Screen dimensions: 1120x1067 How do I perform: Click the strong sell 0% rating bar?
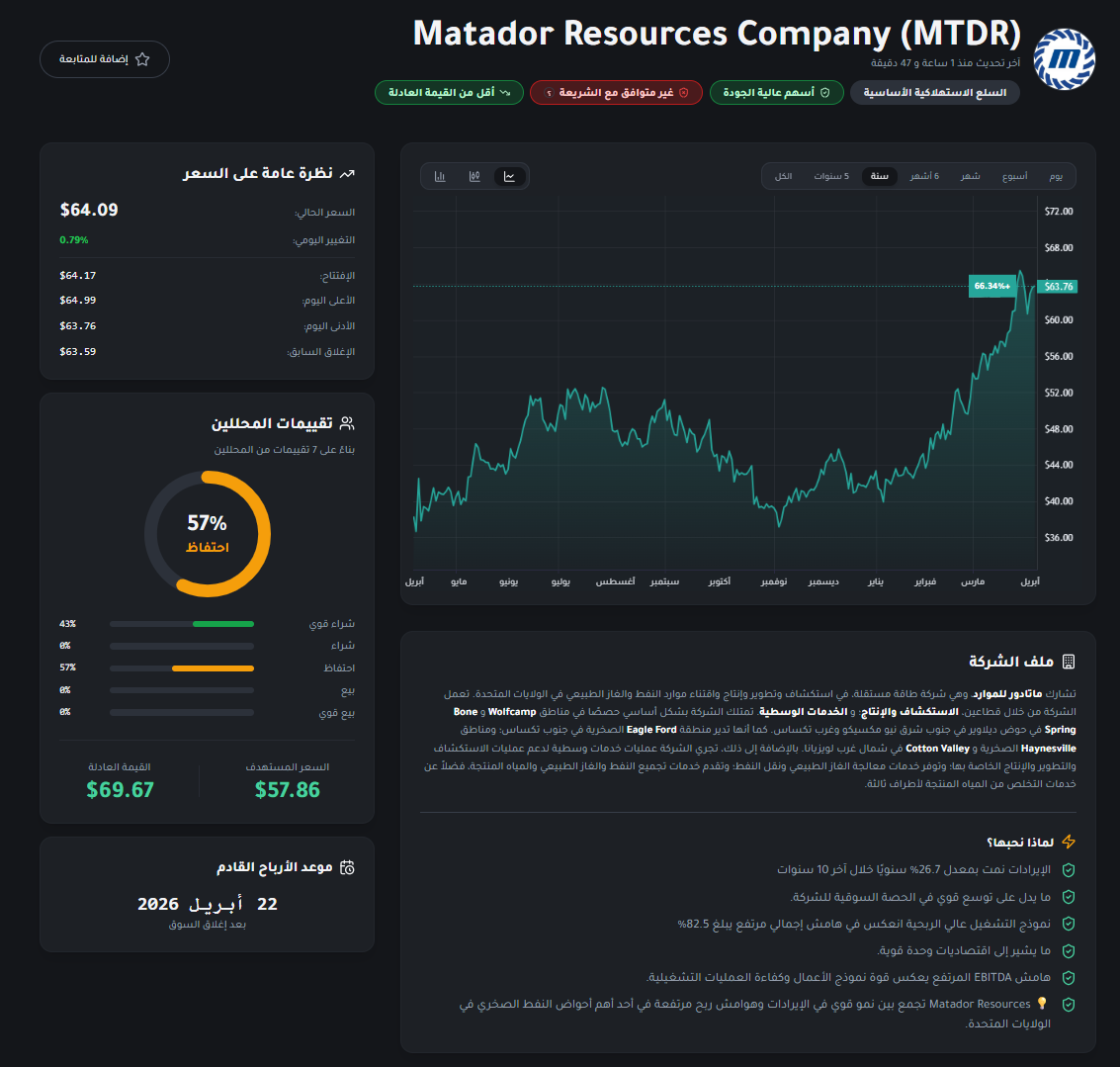[x=182, y=713]
